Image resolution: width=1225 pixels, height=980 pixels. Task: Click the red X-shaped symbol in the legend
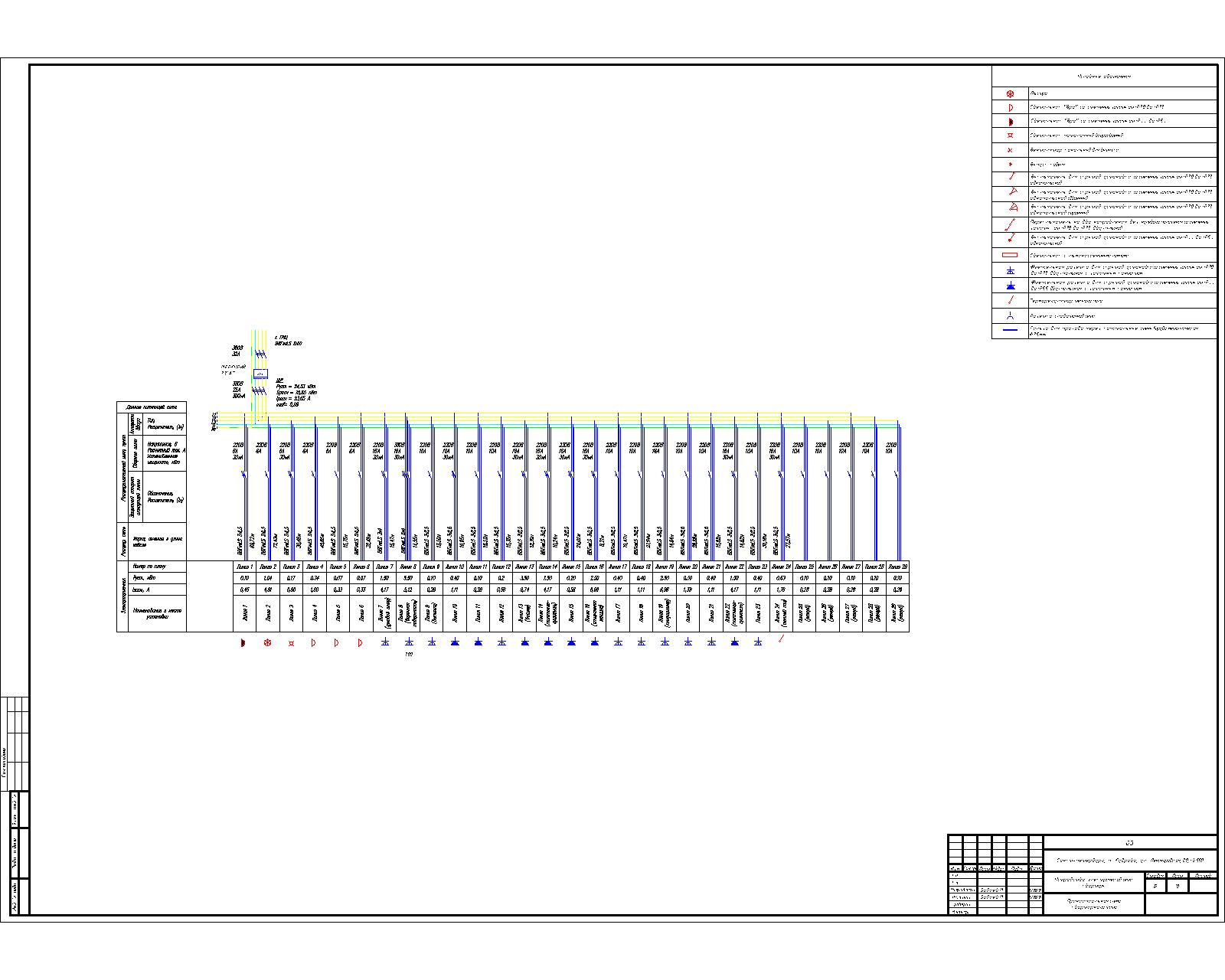click(x=1011, y=150)
